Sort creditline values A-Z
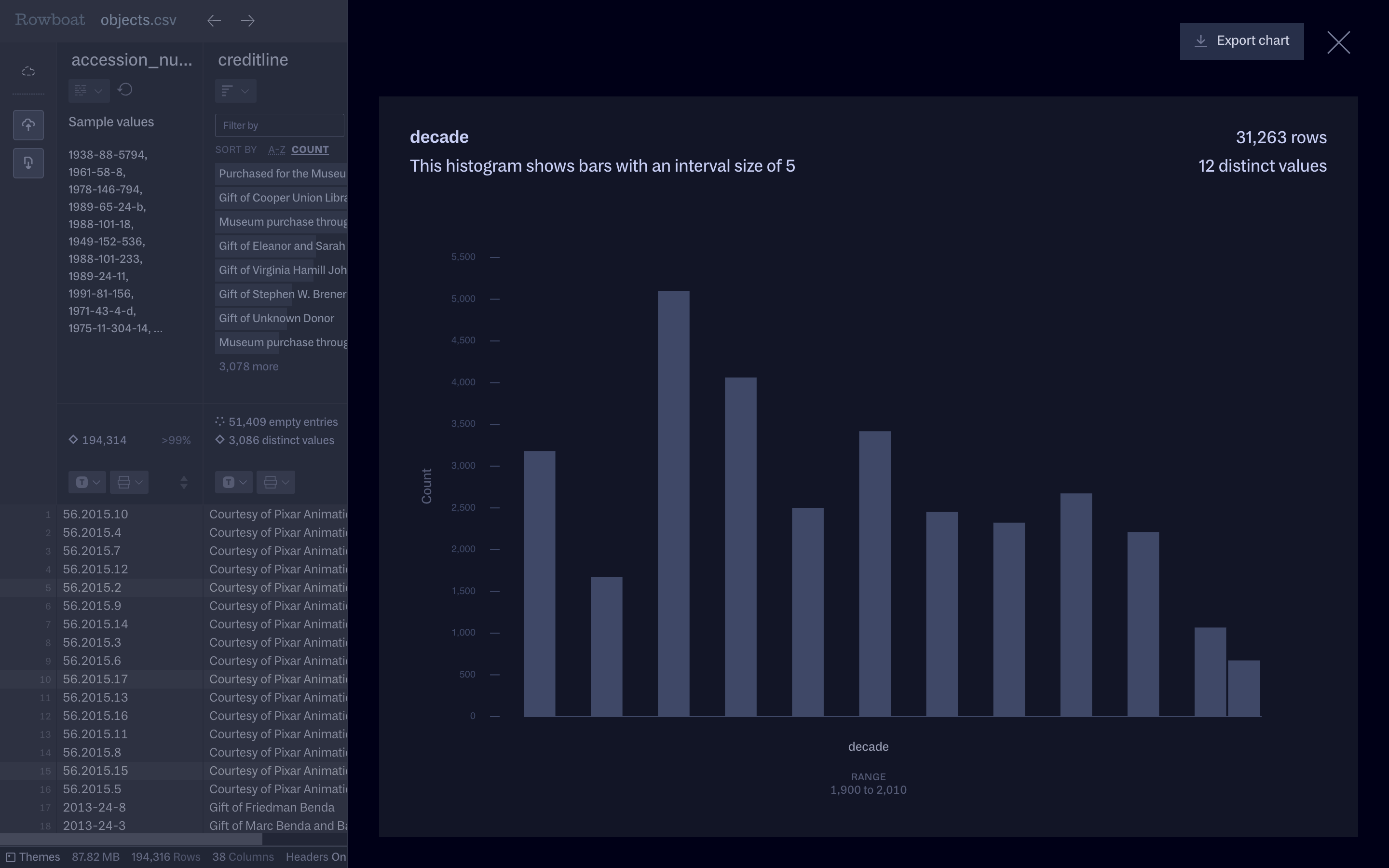 277,150
